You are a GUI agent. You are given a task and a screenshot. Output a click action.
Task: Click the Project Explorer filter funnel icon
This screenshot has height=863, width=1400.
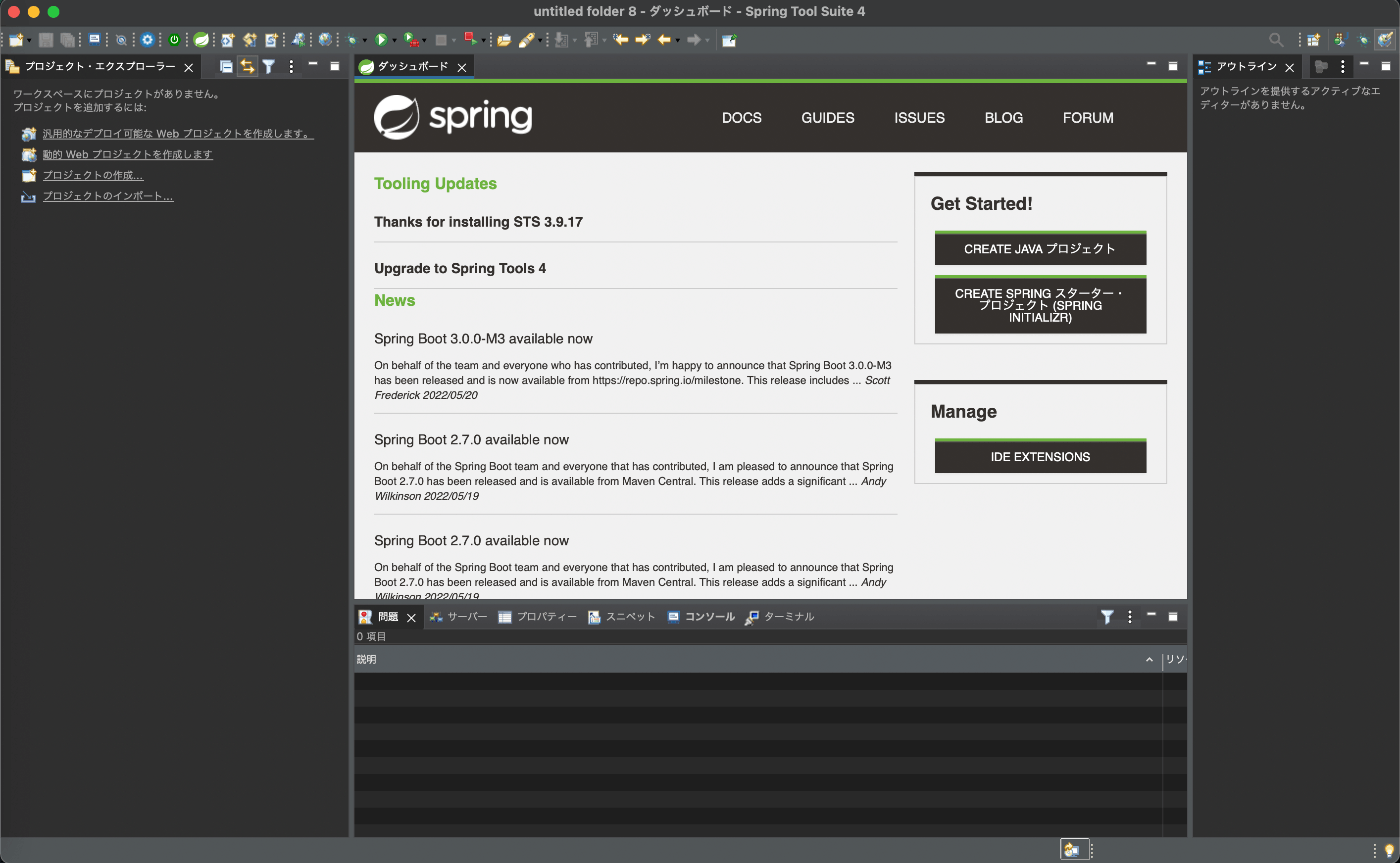[x=269, y=66]
